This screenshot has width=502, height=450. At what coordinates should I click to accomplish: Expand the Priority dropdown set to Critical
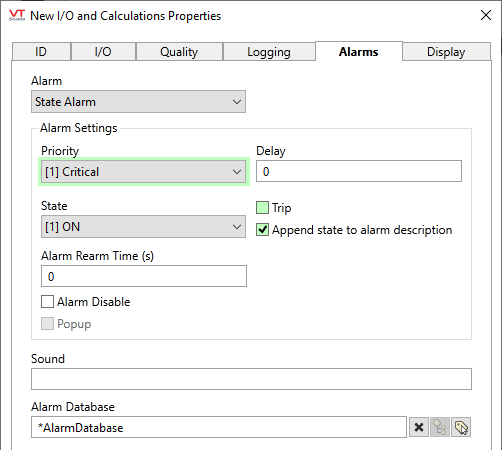pos(144,172)
